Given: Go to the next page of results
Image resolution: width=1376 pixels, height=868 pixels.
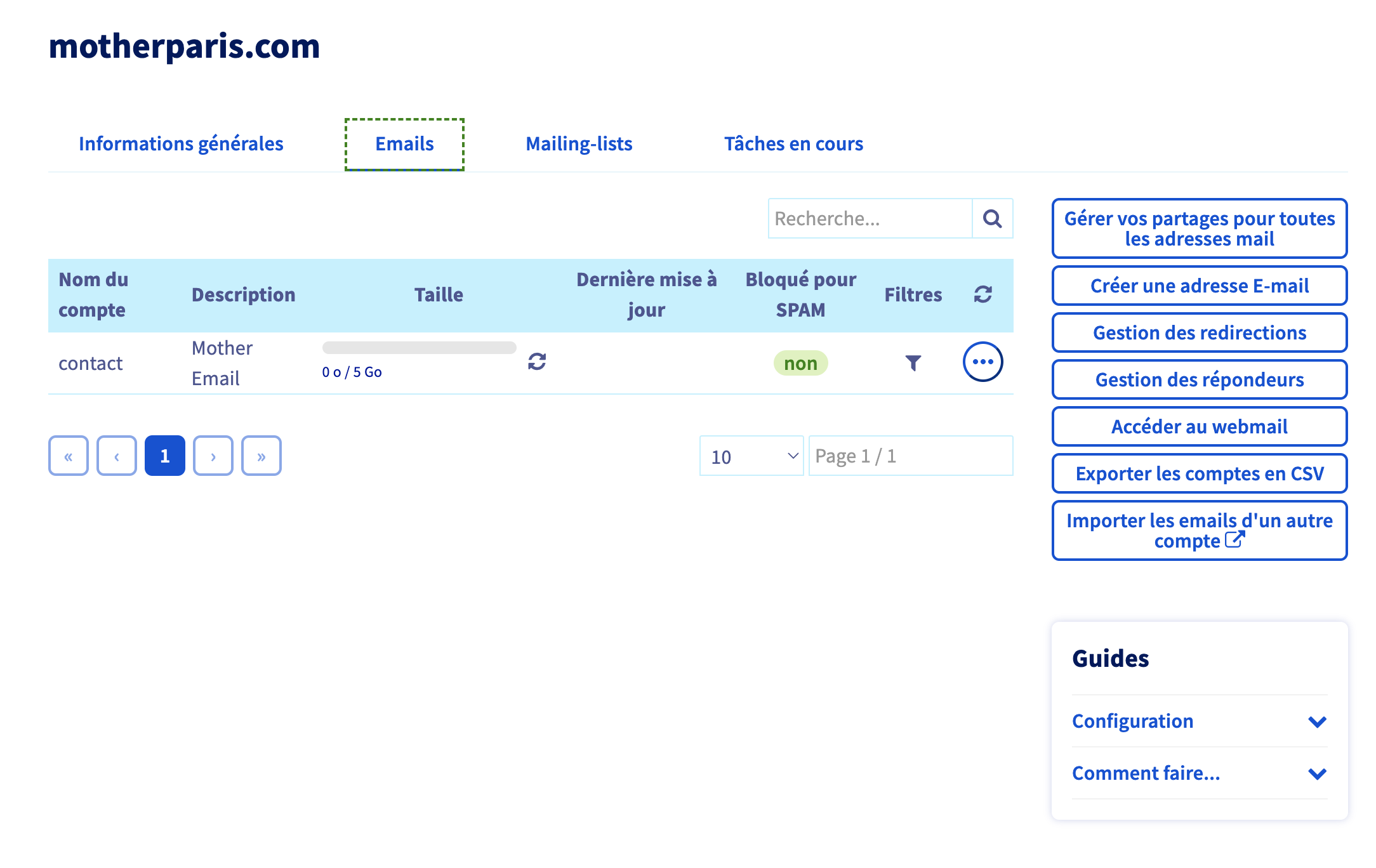Looking at the screenshot, I should pyautogui.click(x=213, y=456).
